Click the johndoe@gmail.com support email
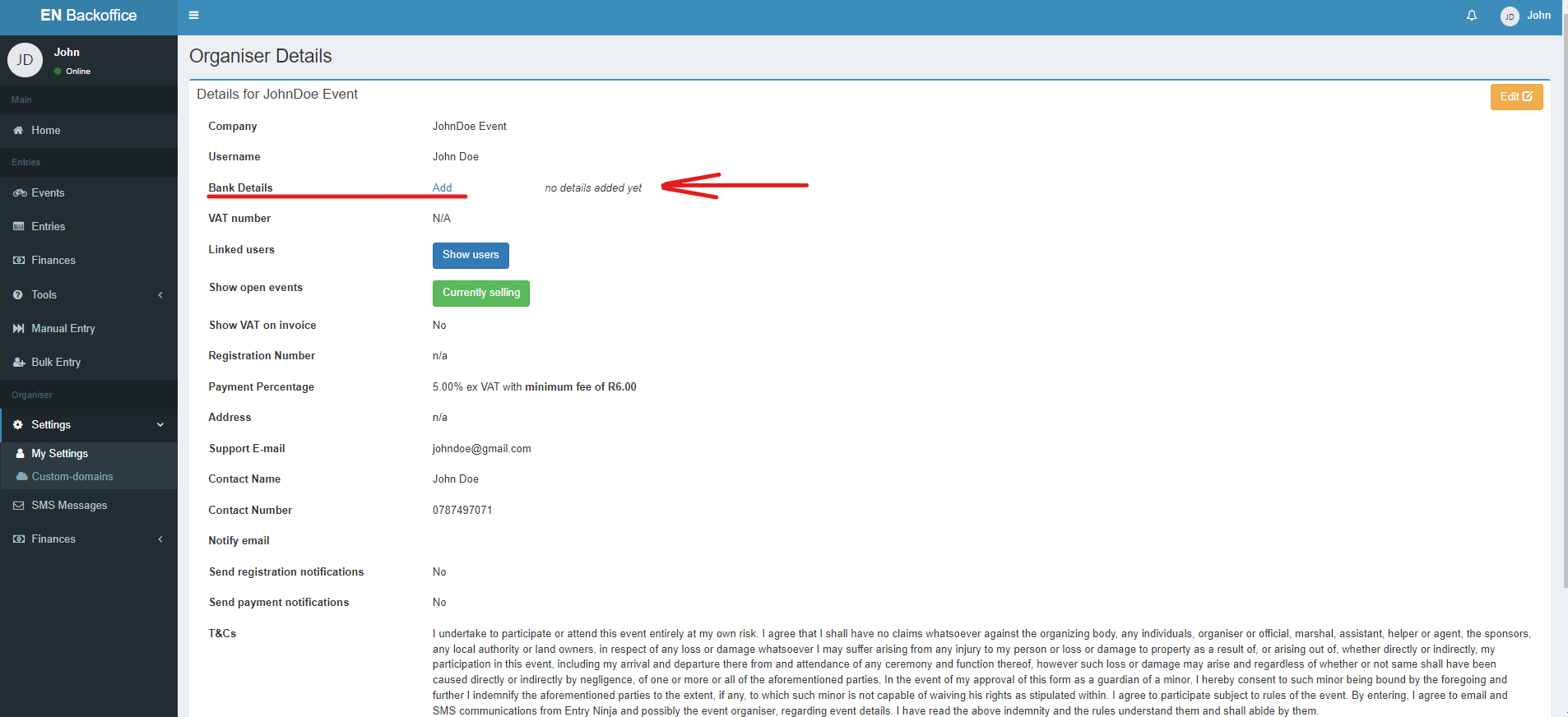1568x717 pixels. (482, 449)
